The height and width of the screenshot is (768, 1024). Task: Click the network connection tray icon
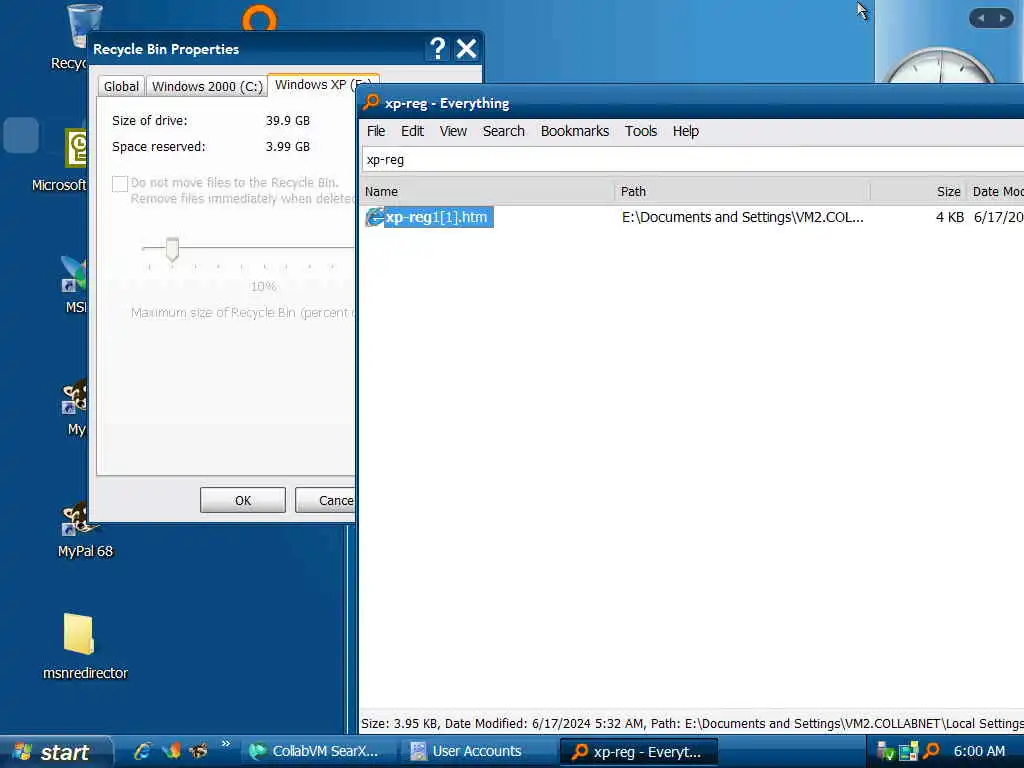coord(908,752)
